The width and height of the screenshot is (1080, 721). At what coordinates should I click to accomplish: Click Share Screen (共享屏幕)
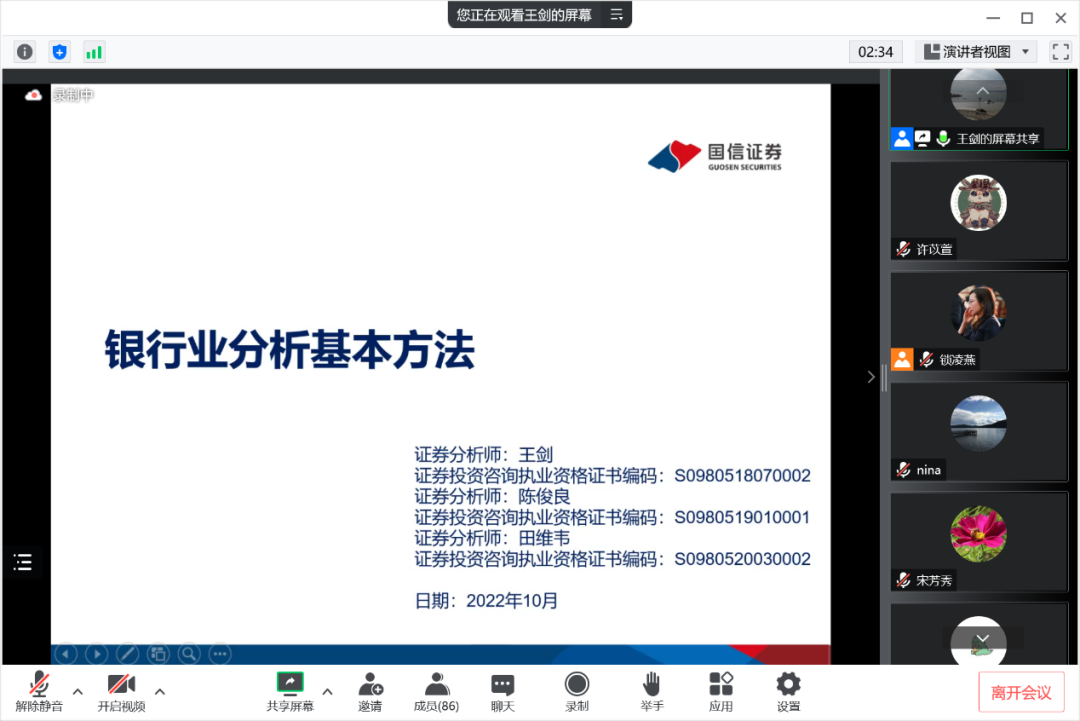[x=289, y=691]
